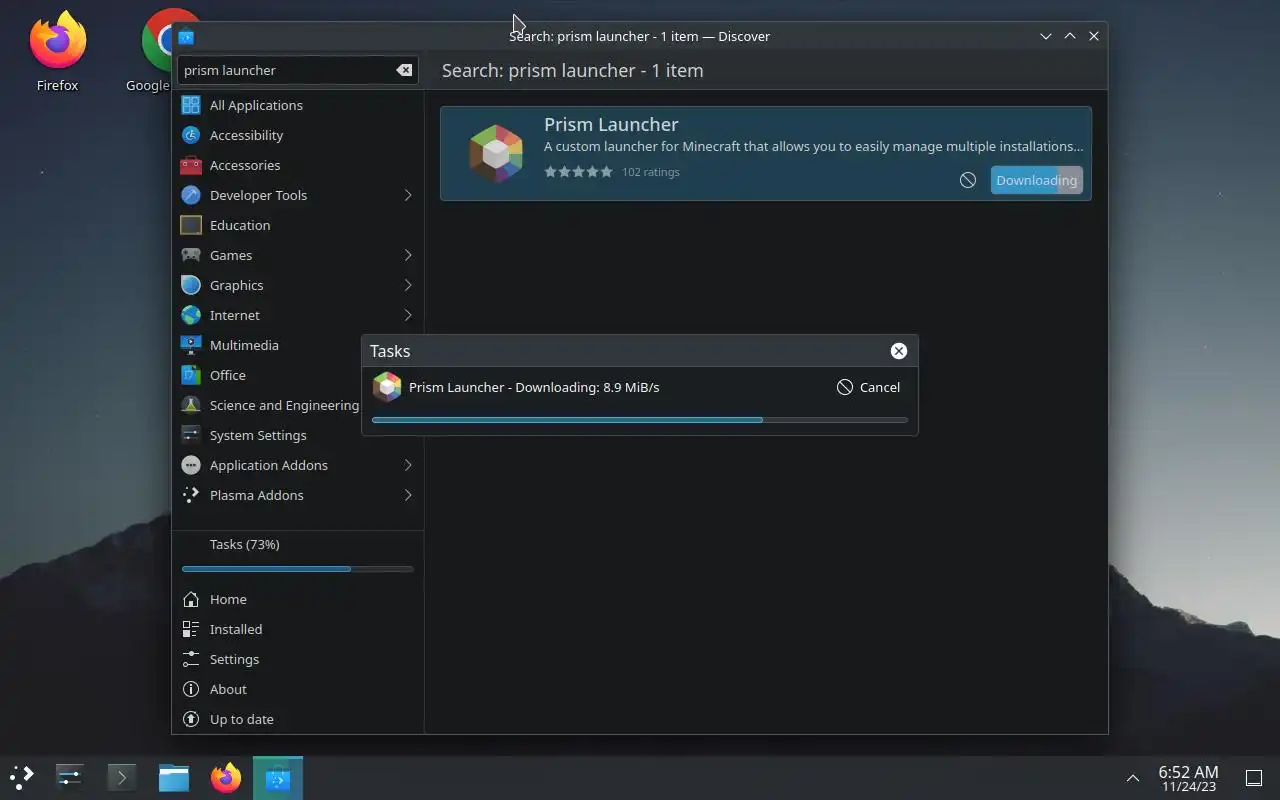This screenshot has width=1280, height=800.
Task: Open Firefox from the taskbar
Action: click(x=226, y=777)
